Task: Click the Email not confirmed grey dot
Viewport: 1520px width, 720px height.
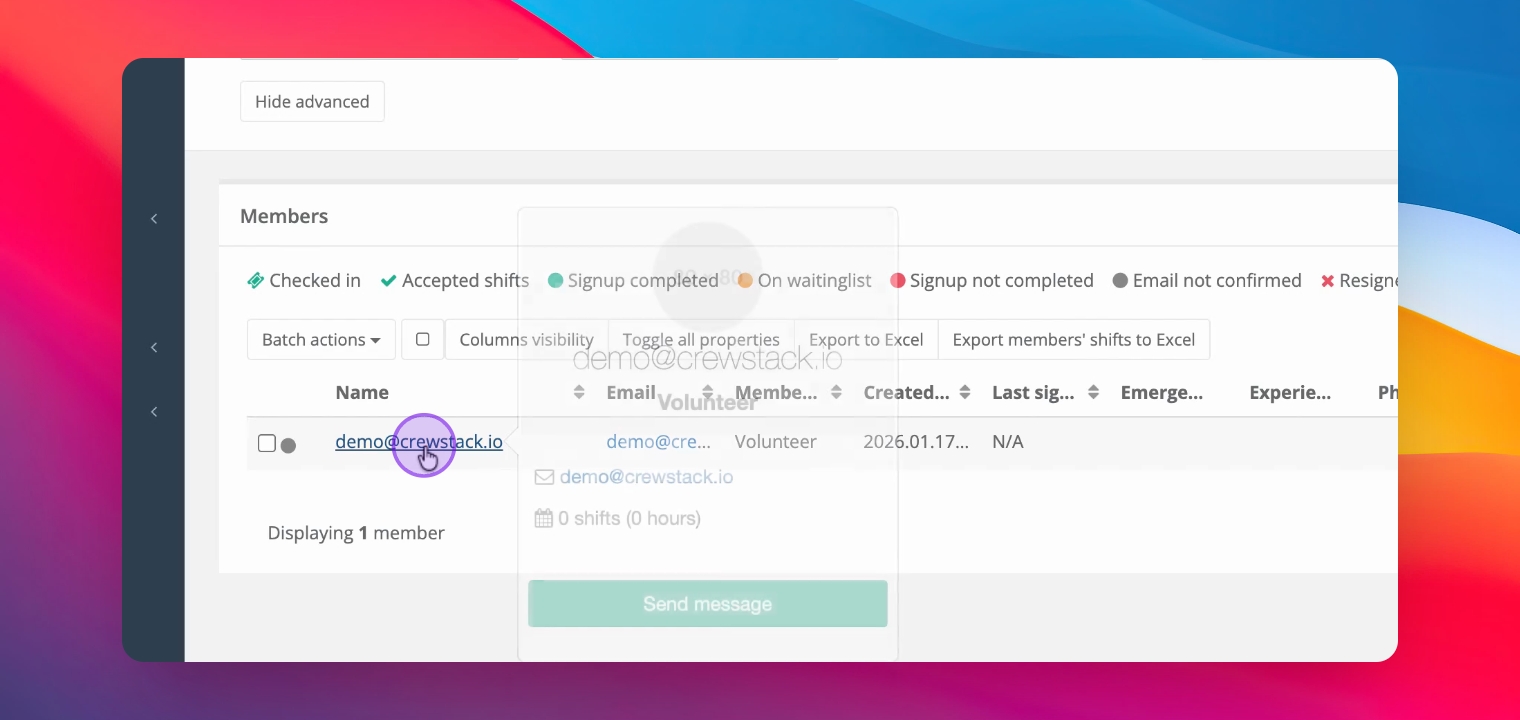Action: coord(1120,281)
